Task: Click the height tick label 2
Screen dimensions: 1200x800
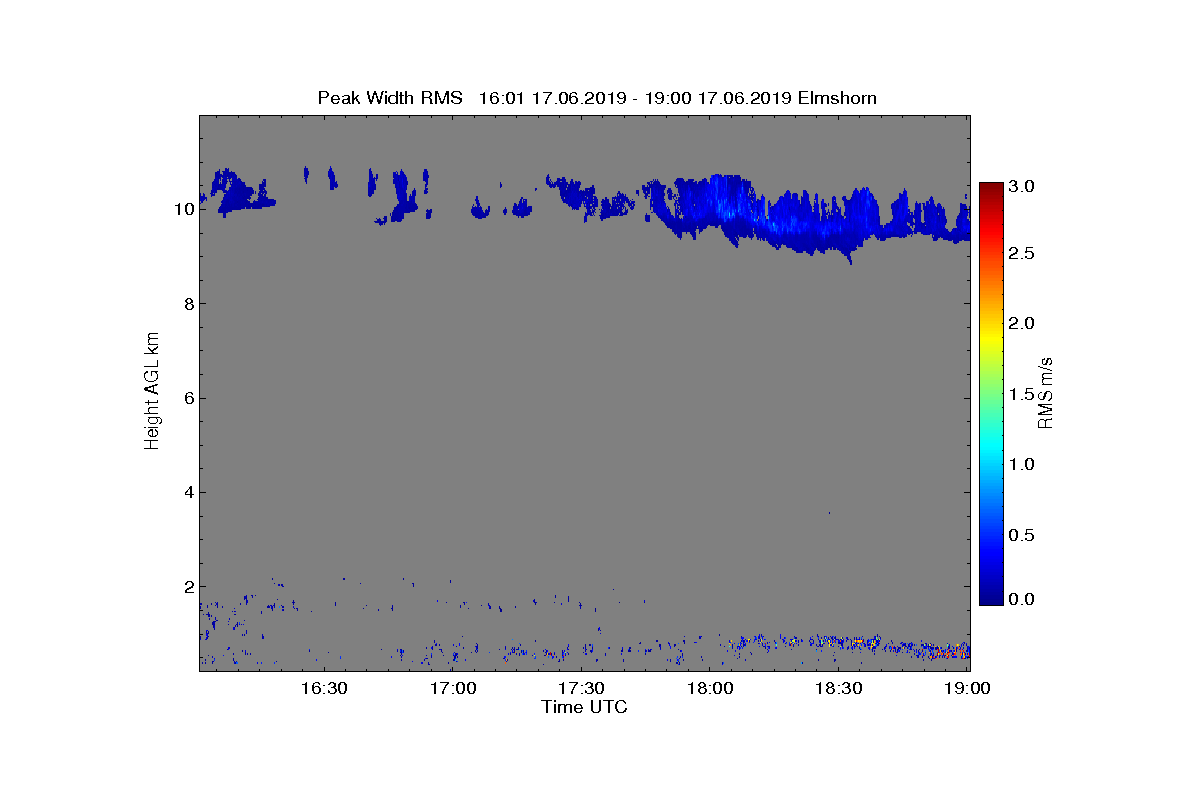Action: tap(188, 586)
